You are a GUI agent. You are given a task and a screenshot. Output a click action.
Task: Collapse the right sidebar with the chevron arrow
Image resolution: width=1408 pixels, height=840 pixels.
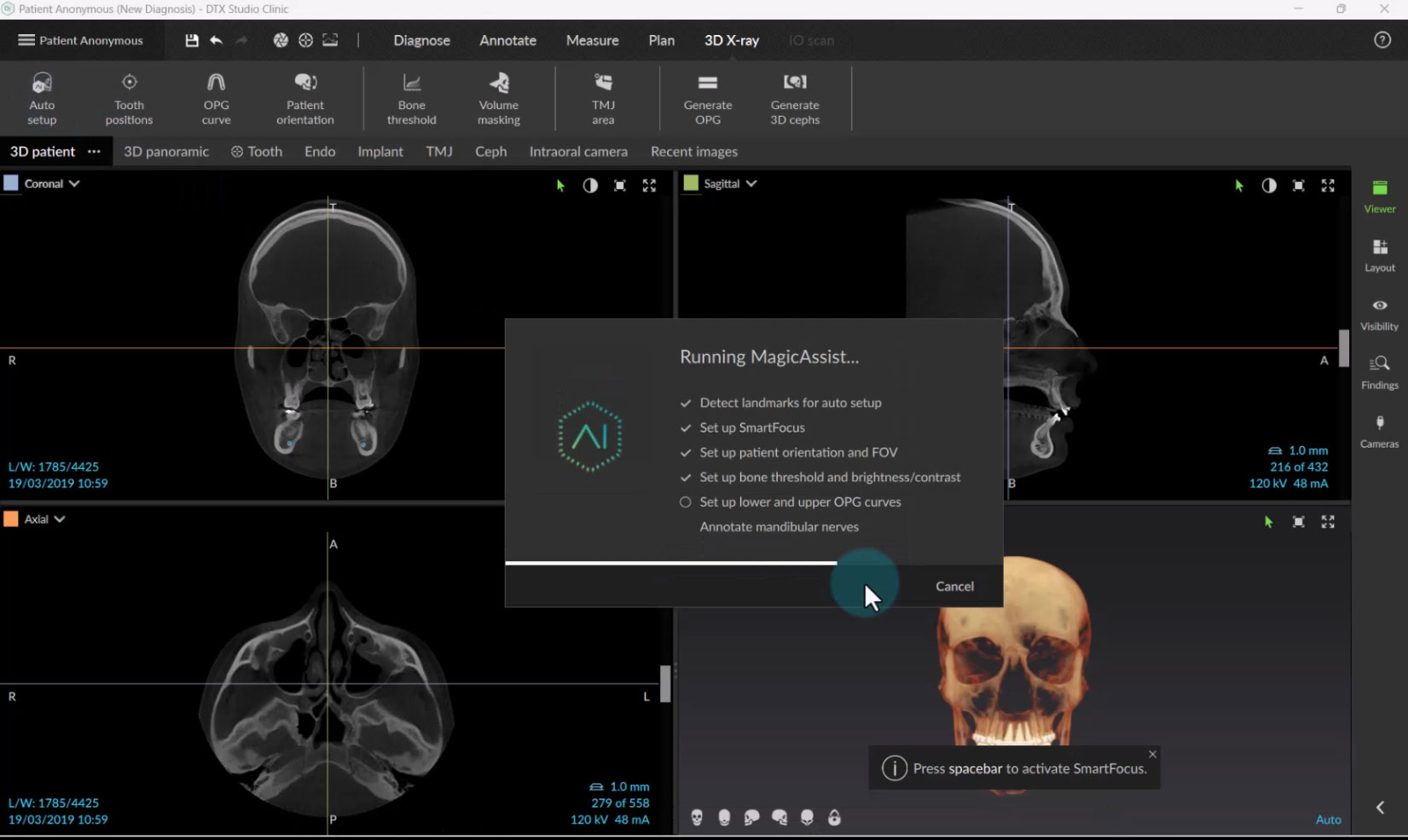click(x=1380, y=807)
